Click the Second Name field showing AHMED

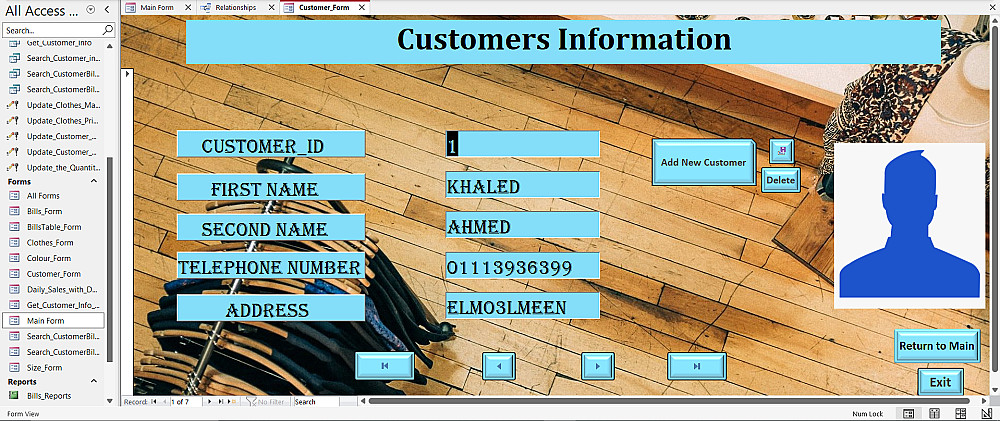pos(522,225)
